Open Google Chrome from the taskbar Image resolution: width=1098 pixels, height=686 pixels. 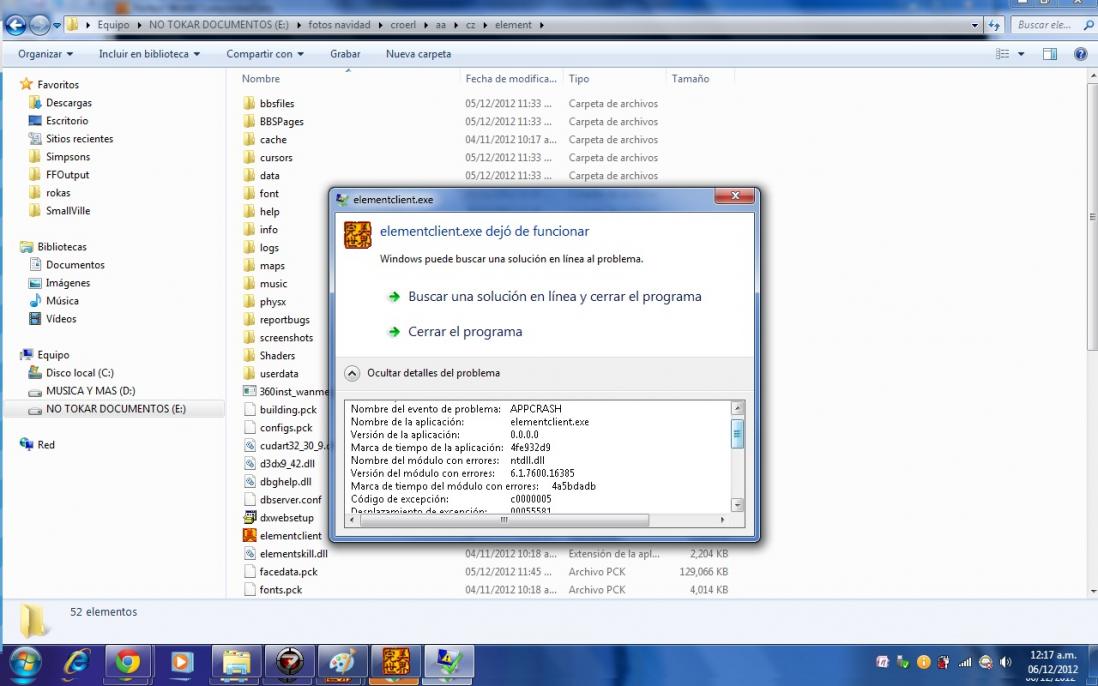coord(127,662)
